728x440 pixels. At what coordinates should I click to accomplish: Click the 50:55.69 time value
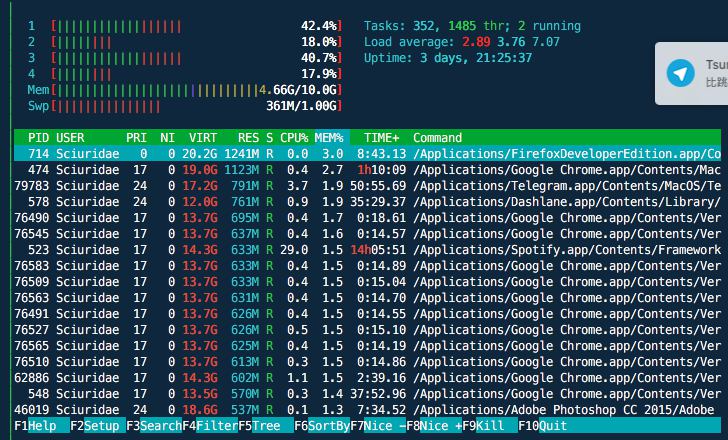[378, 186]
